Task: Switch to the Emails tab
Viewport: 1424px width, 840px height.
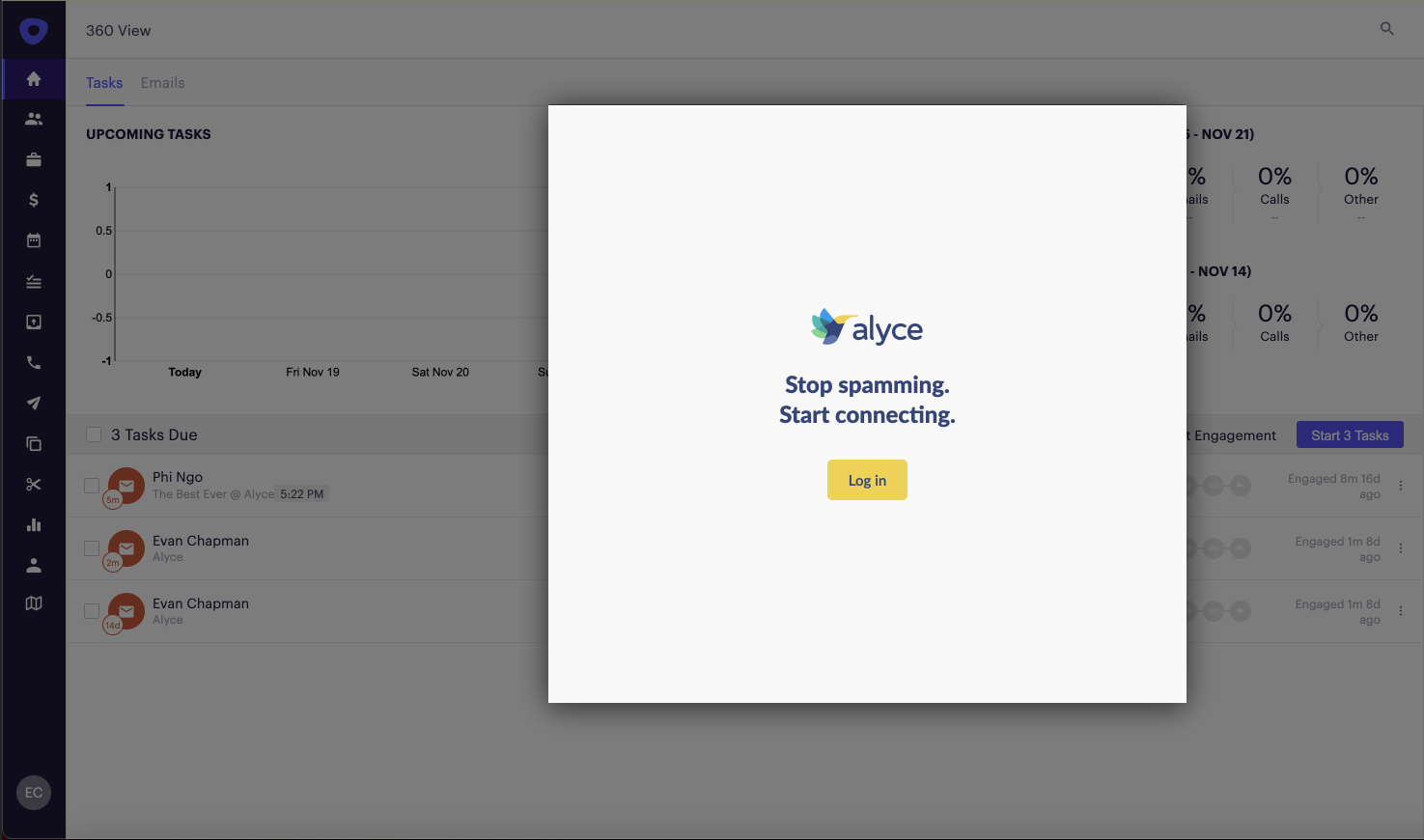Action: tap(162, 83)
